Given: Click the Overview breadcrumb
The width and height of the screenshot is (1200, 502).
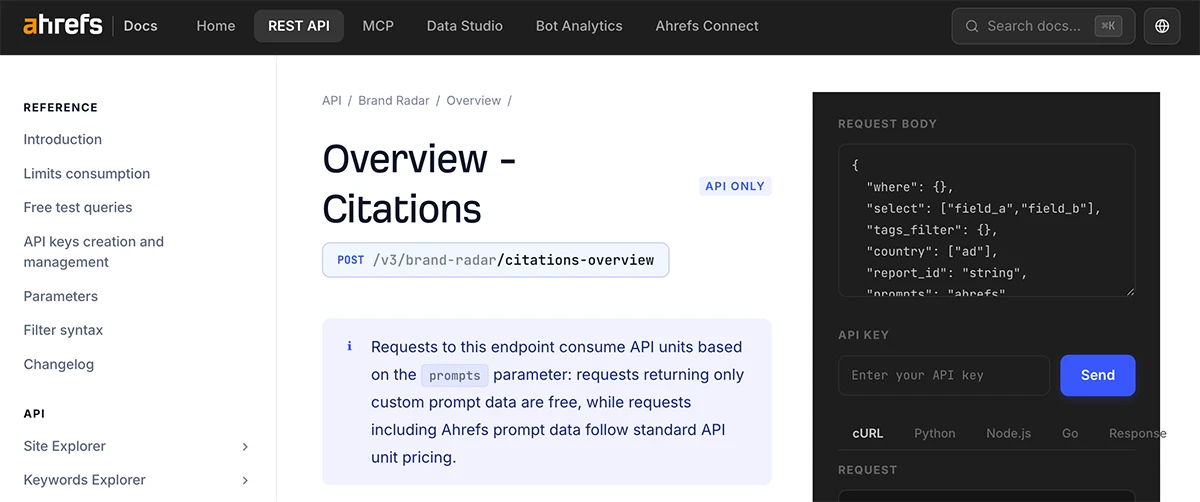Looking at the screenshot, I should (474, 101).
